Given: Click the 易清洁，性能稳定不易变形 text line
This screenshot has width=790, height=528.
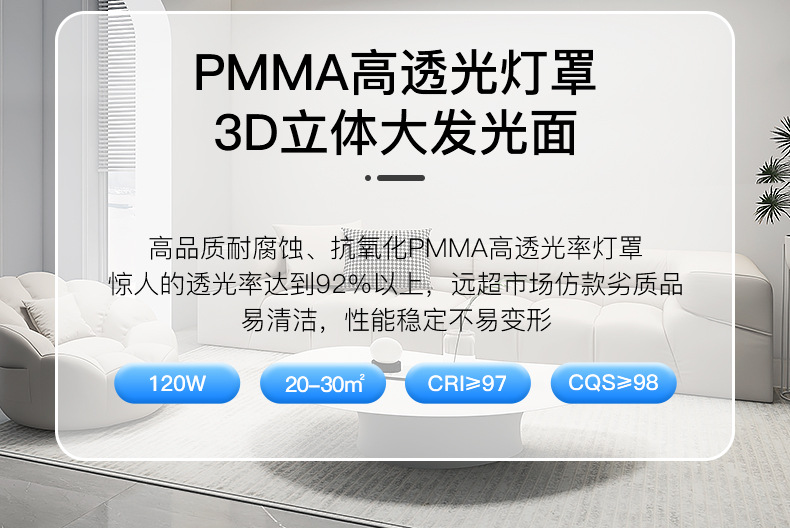Looking at the screenshot, I should click(396, 319).
